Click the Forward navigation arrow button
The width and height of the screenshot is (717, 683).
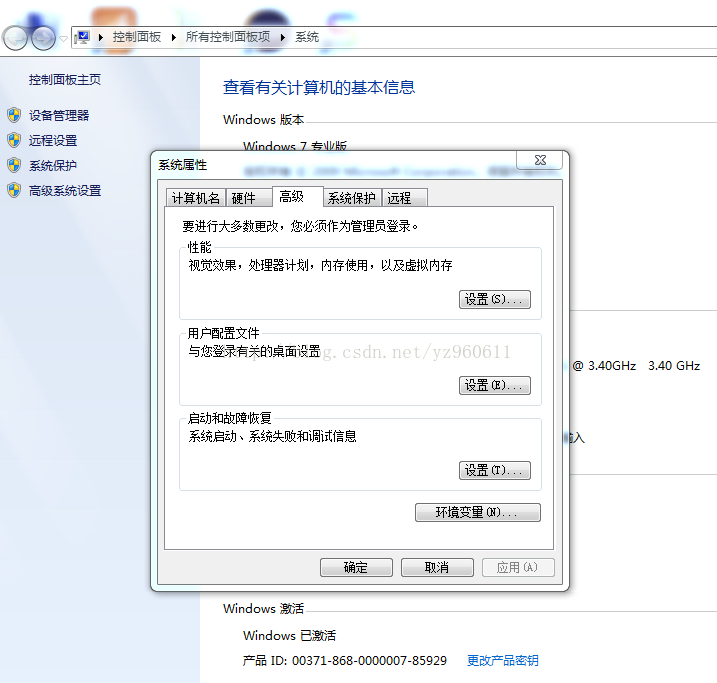point(43,38)
